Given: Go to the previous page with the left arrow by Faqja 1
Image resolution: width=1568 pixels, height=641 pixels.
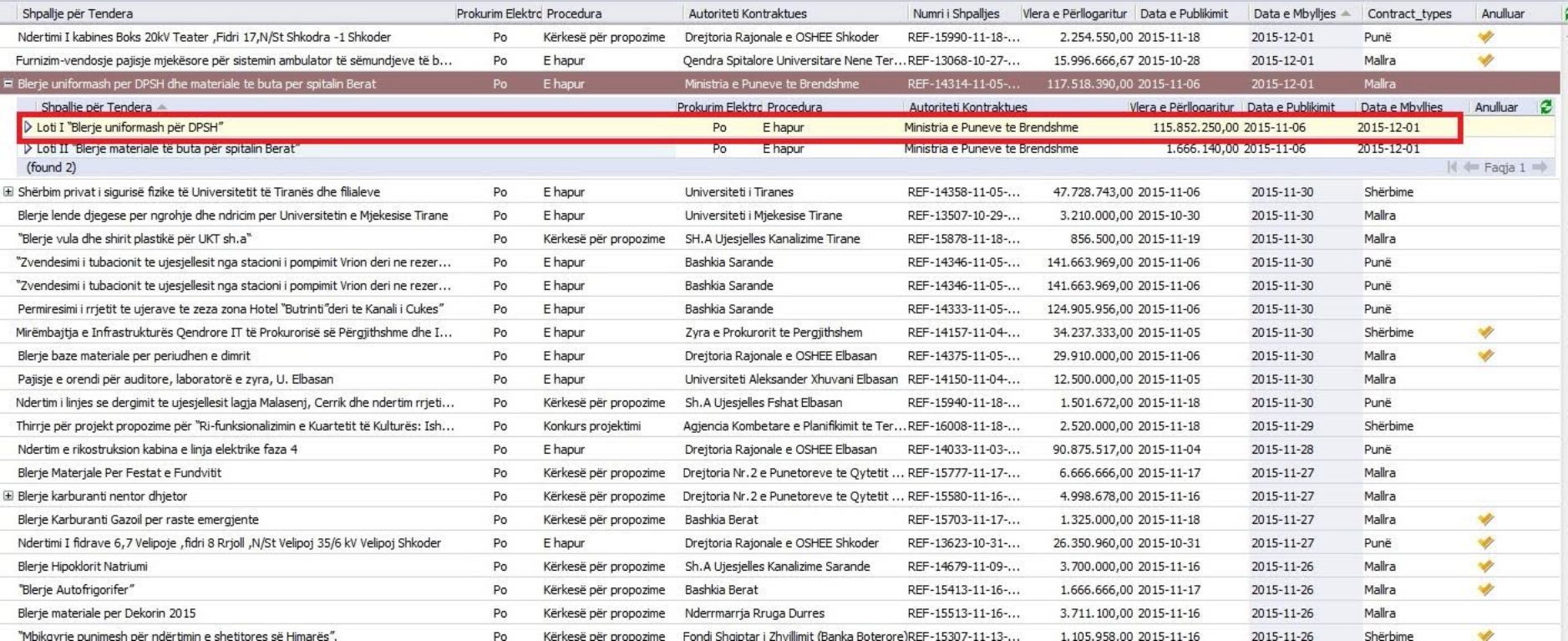Looking at the screenshot, I should (1471, 167).
